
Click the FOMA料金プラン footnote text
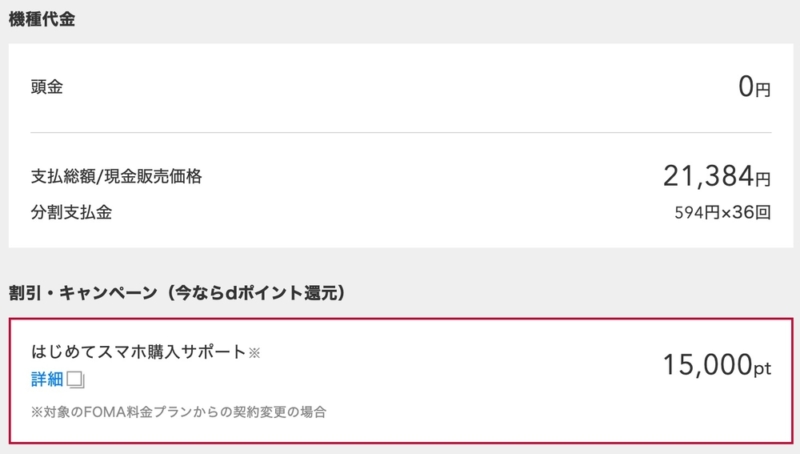tap(179, 412)
